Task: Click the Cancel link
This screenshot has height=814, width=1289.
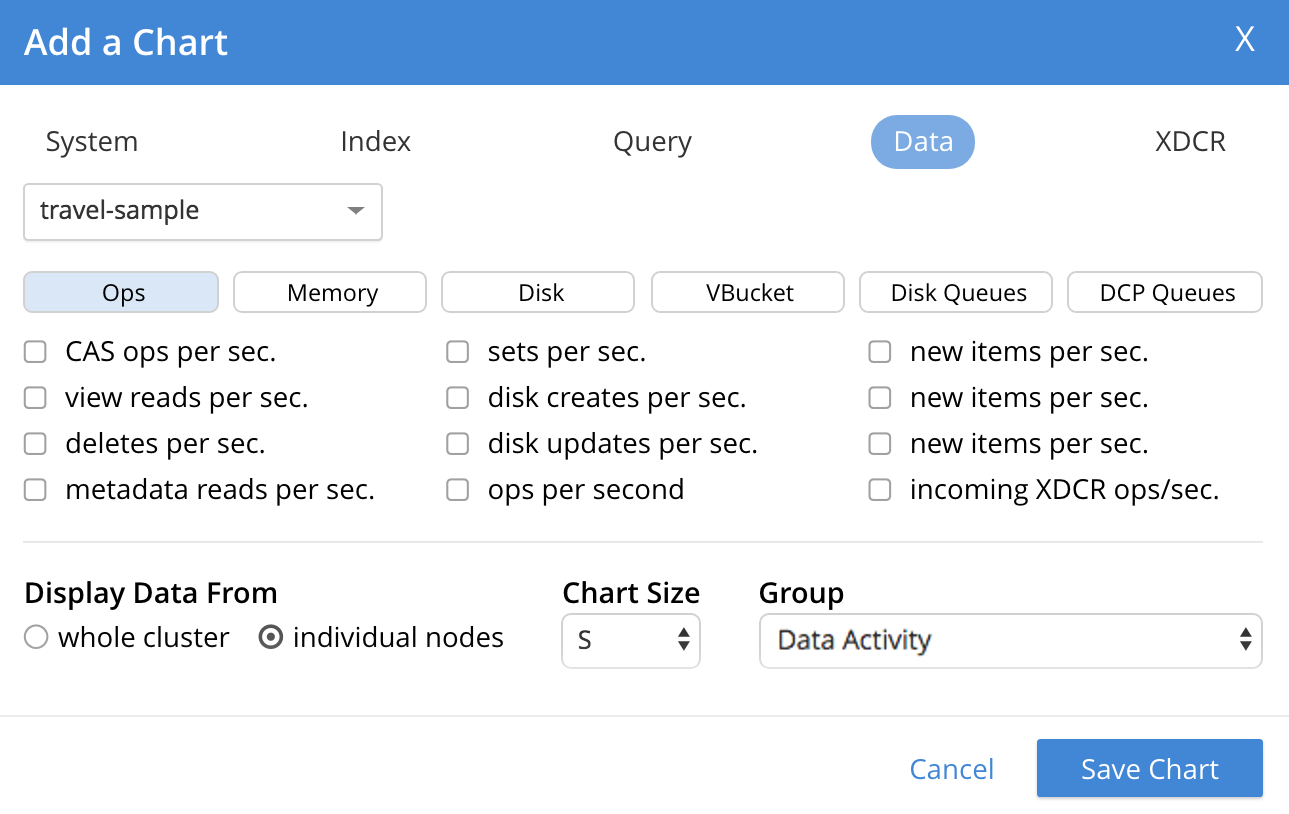Action: pyautogui.click(x=951, y=769)
